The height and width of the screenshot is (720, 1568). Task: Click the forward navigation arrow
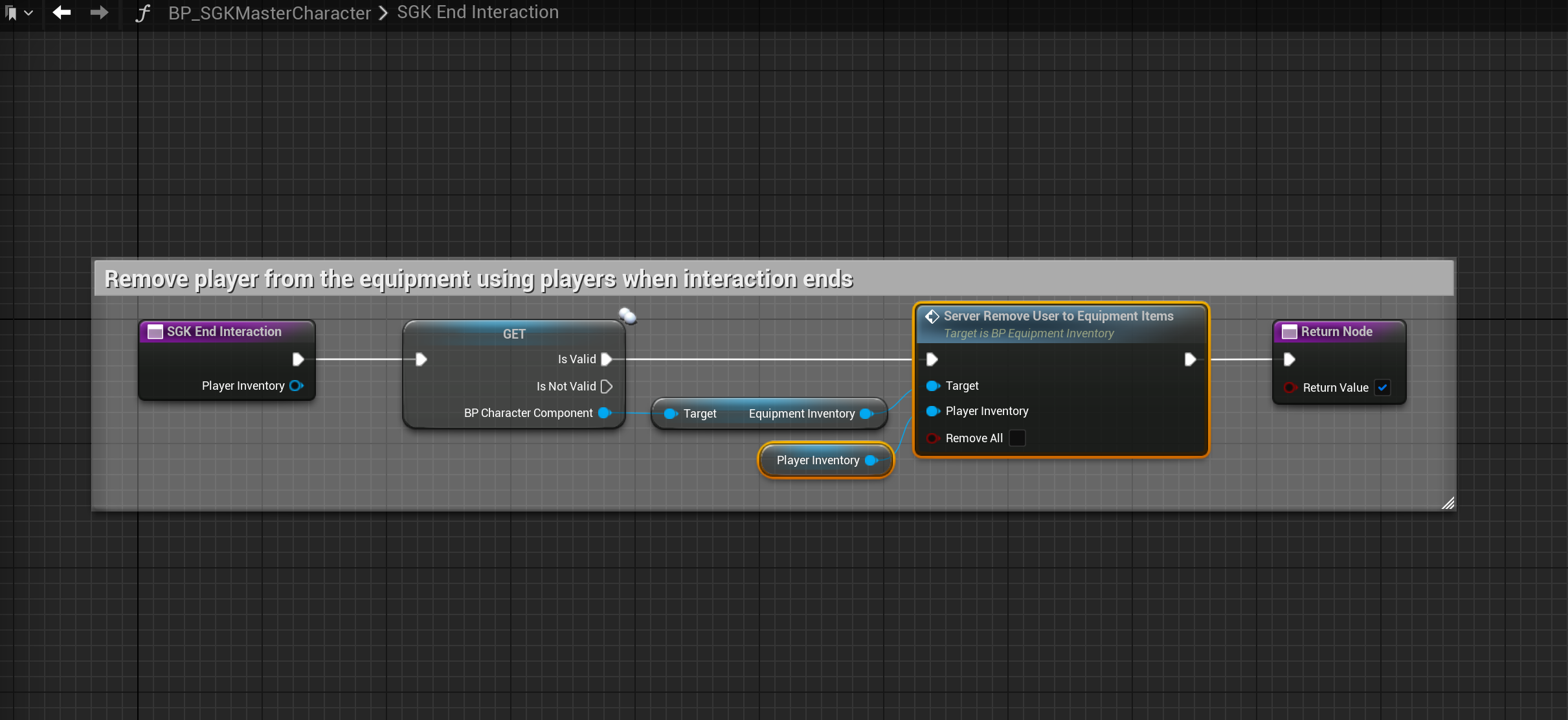99,12
